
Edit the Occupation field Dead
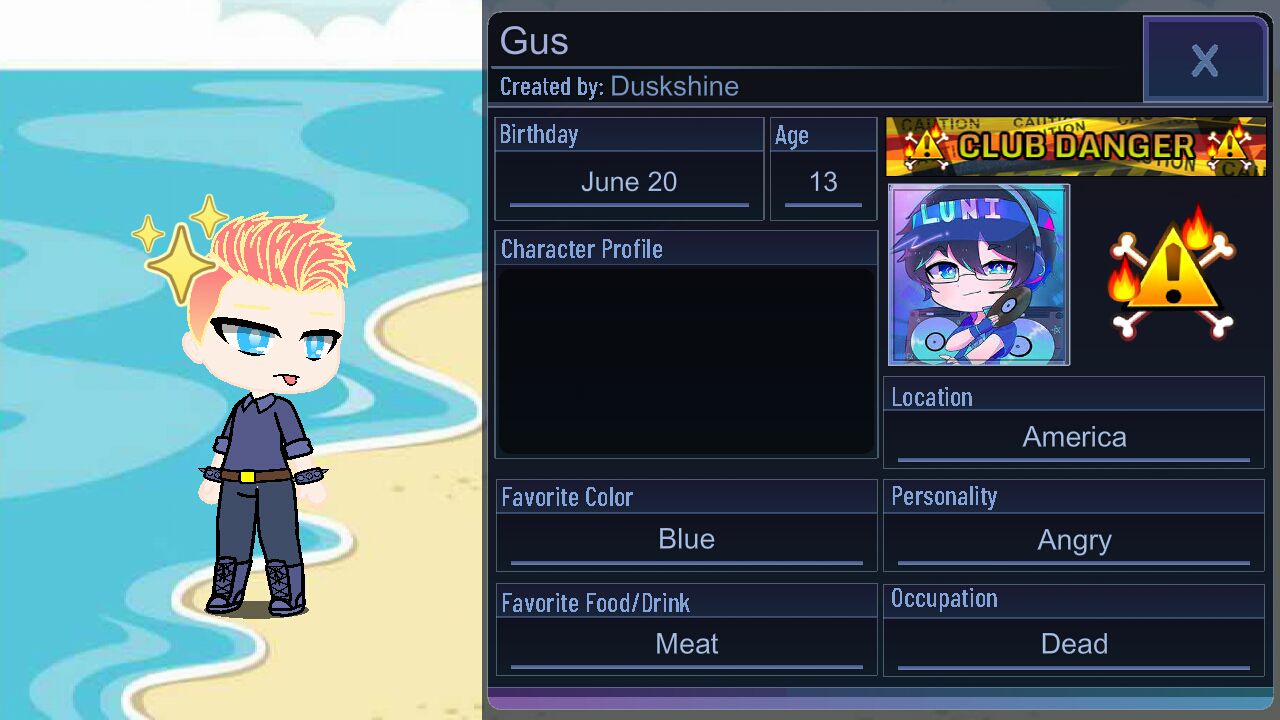click(1074, 644)
